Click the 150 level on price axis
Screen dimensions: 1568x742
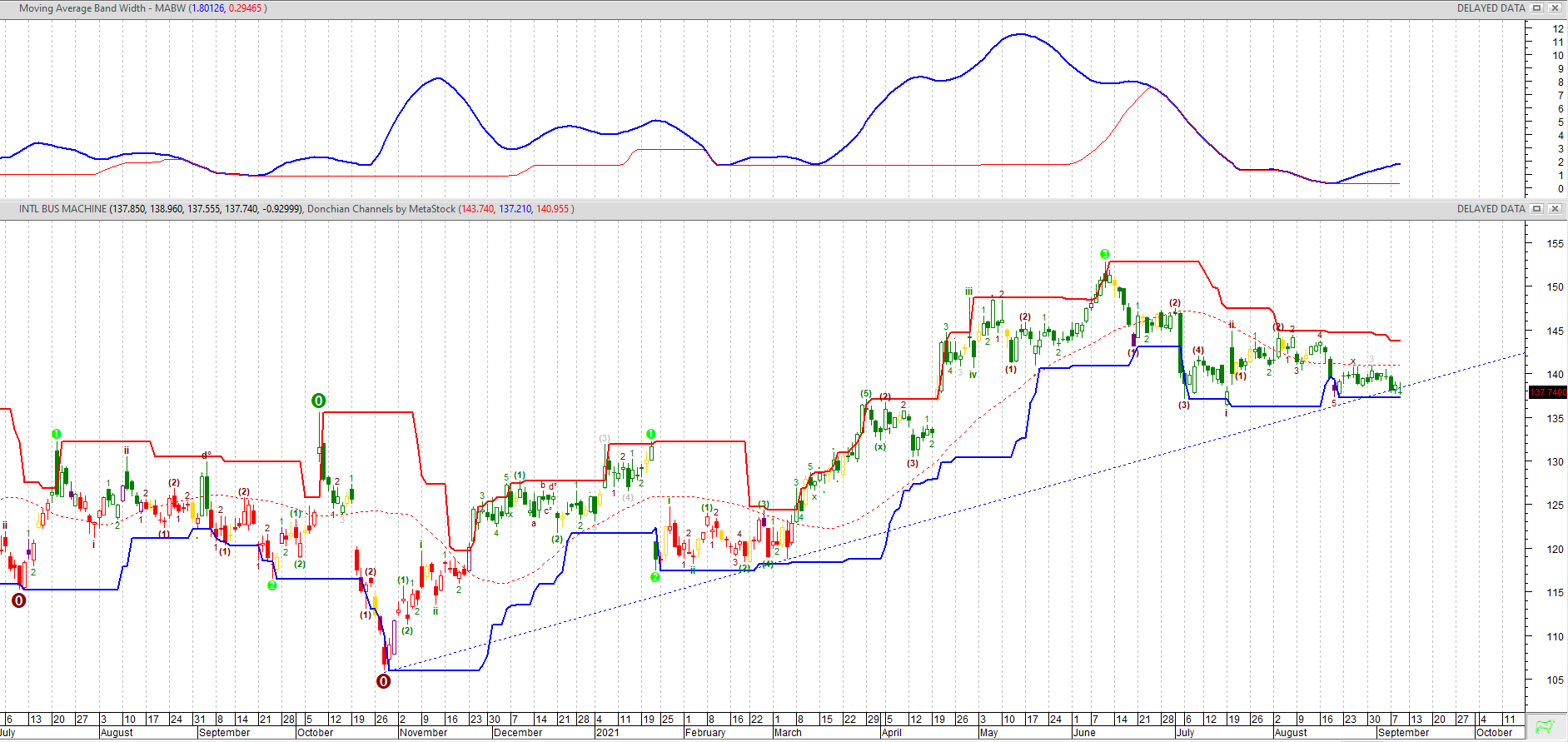(1554, 287)
